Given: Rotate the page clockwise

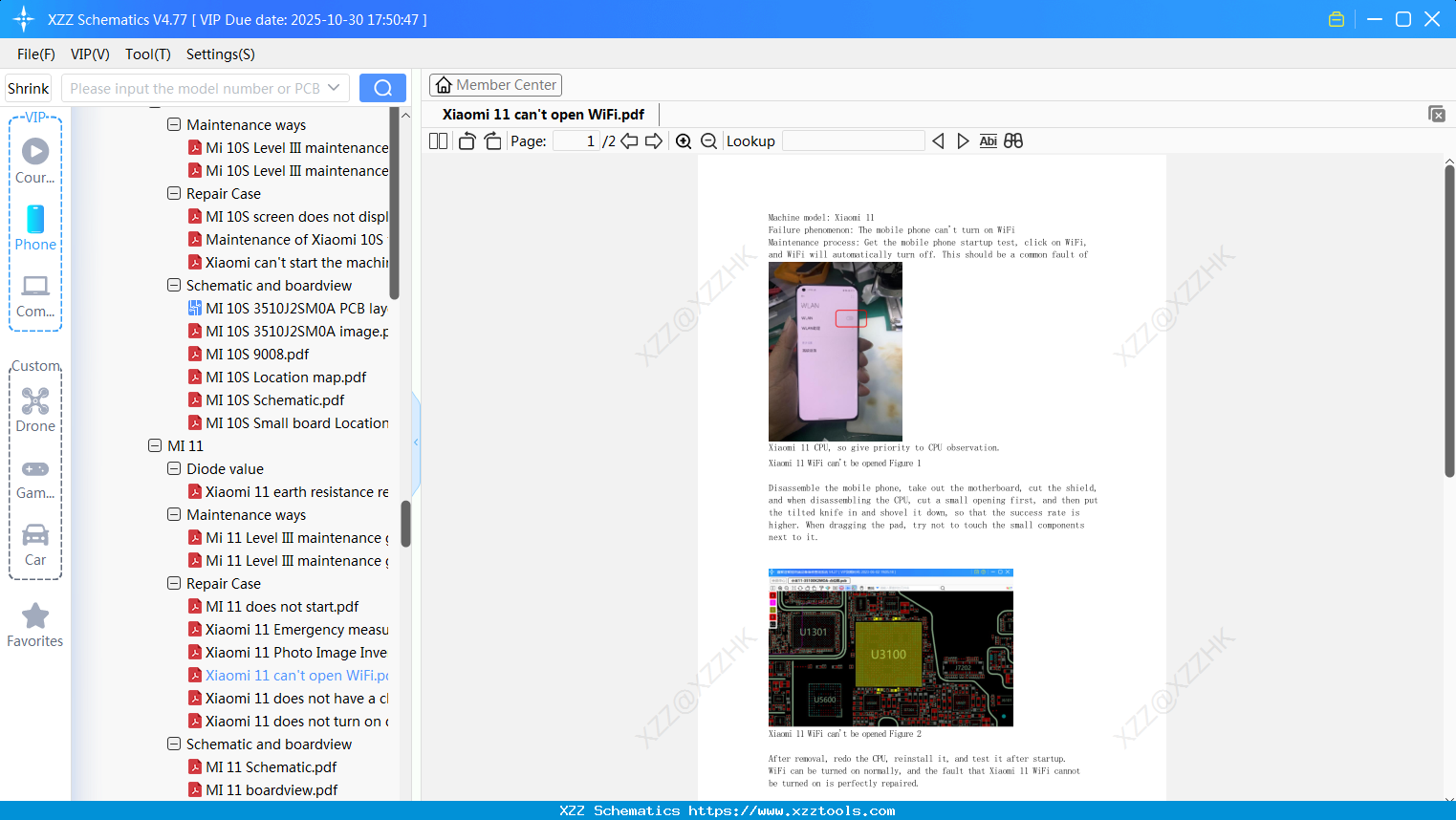Looking at the screenshot, I should (492, 140).
